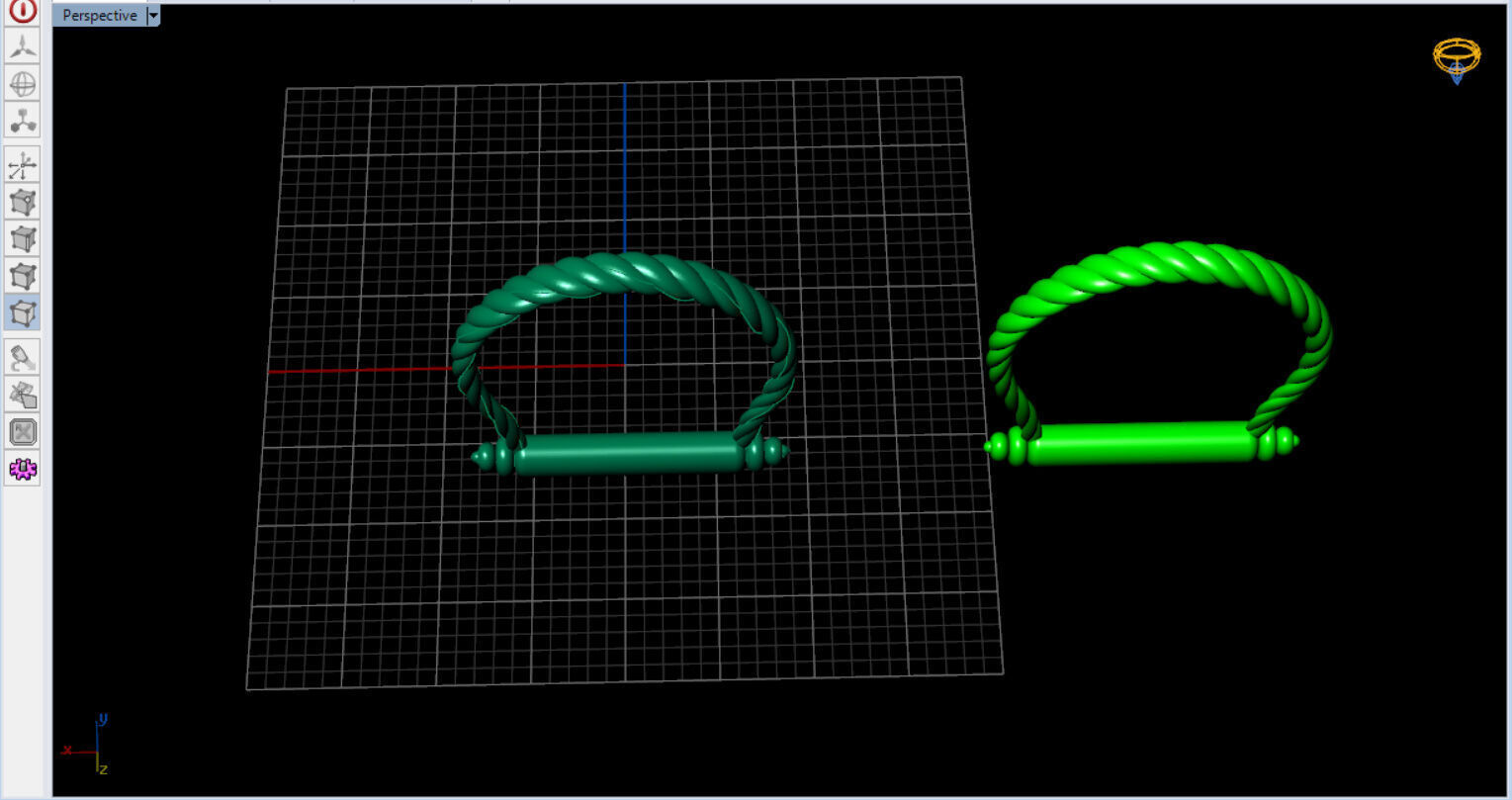This screenshot has height=800, width=1512.
Task: Click the square frame expand-arrows icon
Action: click(23, 432)
